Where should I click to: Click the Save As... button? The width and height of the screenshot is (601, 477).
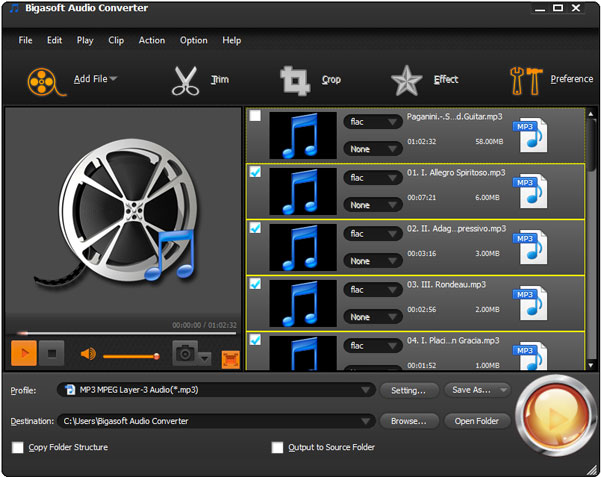coord(477,390)
